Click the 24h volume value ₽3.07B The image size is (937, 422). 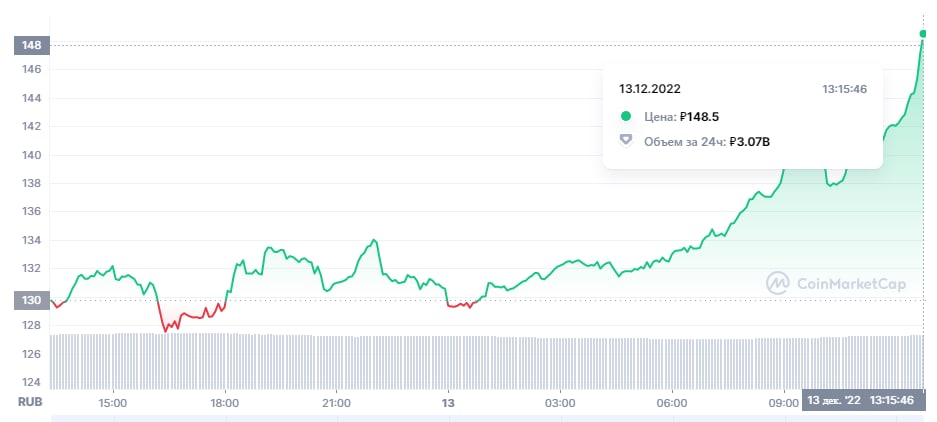tap(749, 141)
